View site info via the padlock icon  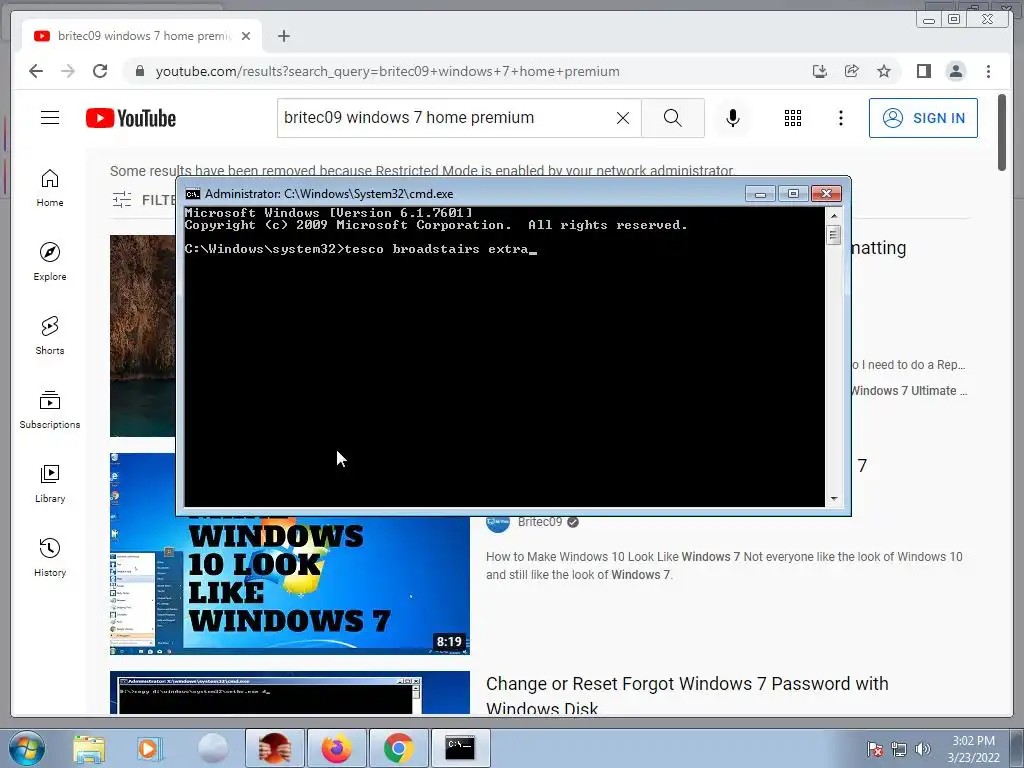140,71
